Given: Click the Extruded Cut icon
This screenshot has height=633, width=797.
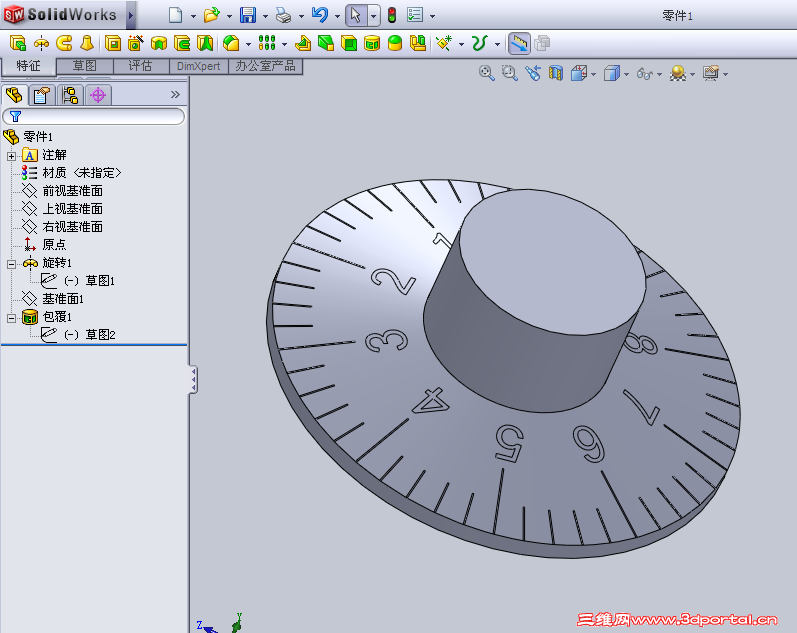Looking at the screenshot, I should [x=113, y=43].
